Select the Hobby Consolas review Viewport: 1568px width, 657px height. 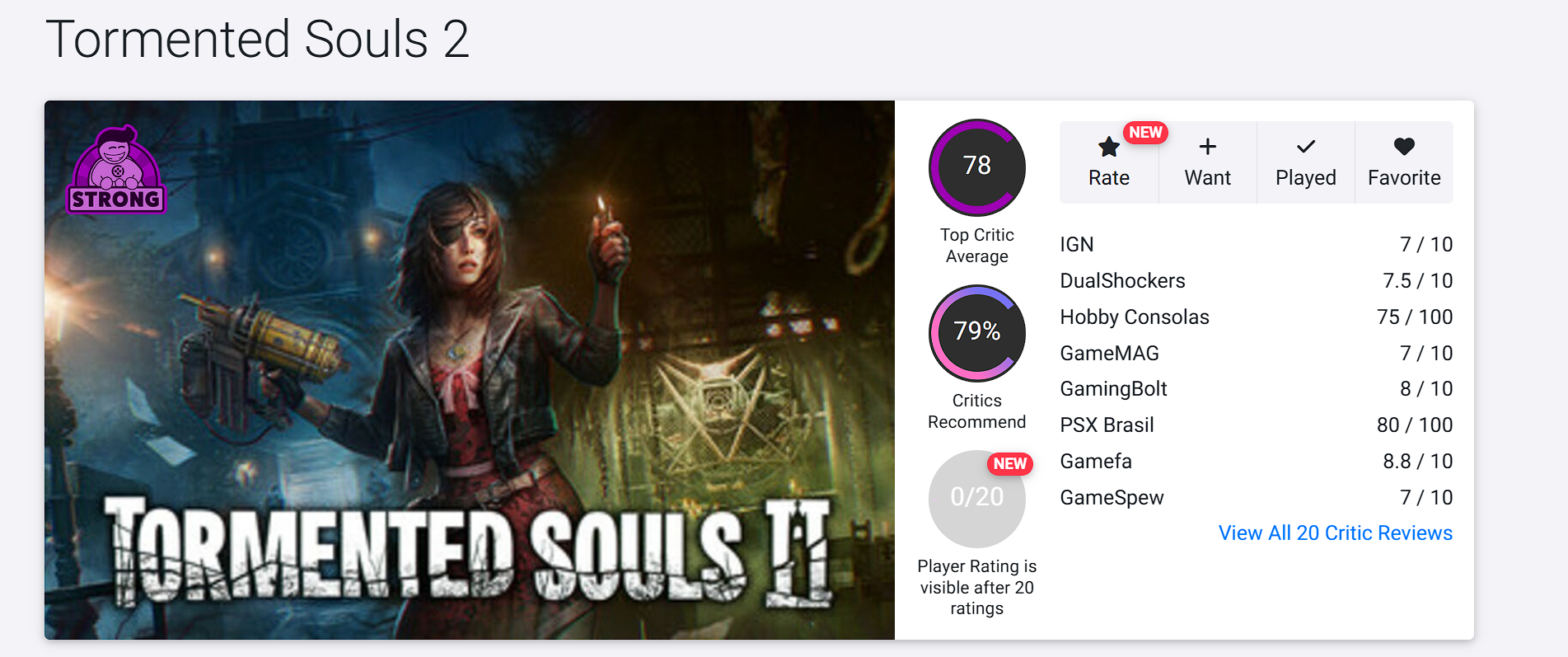(1134, 317)
